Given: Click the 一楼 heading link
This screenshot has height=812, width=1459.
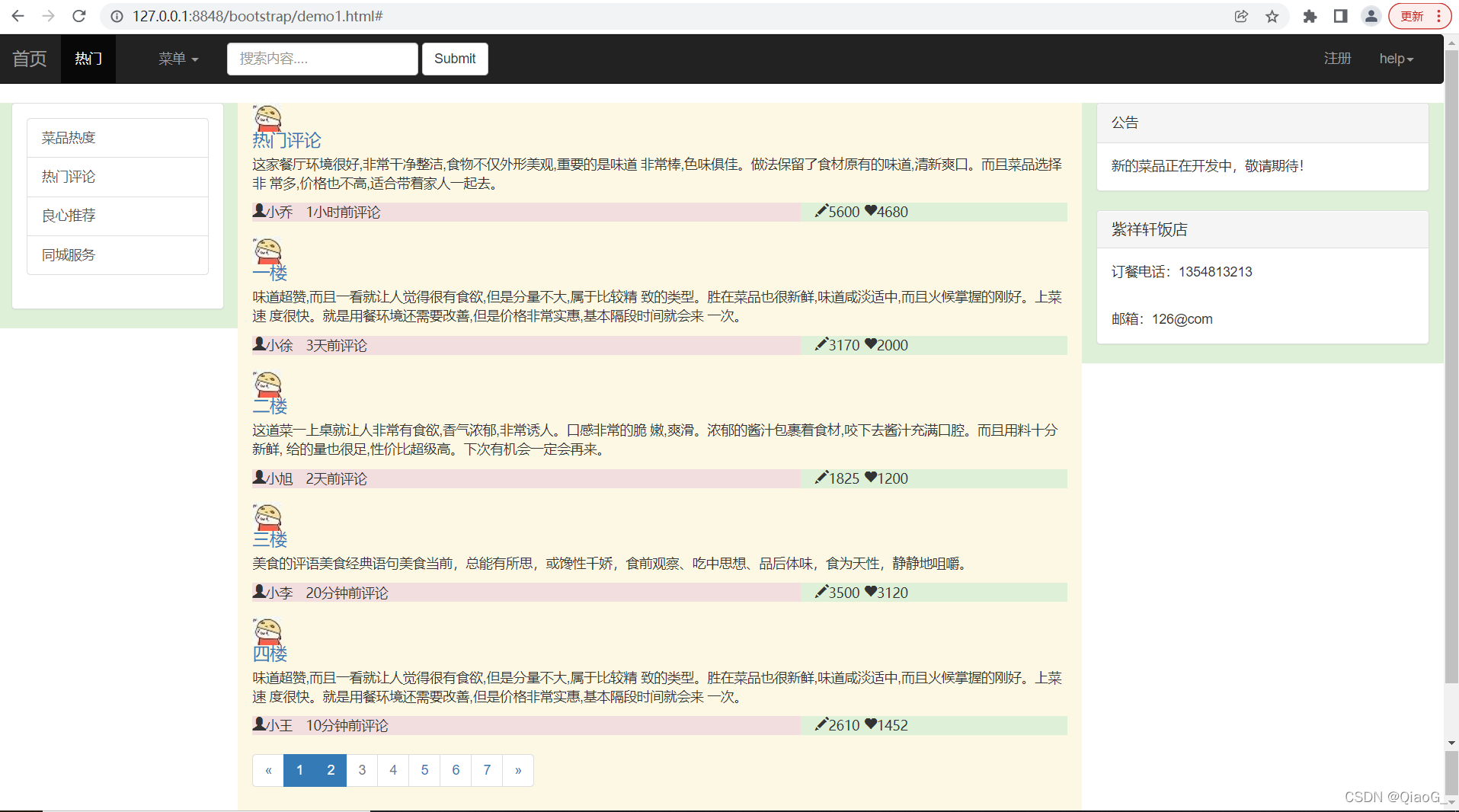Looking at the screenshot, I should click(x=270, y=273).
